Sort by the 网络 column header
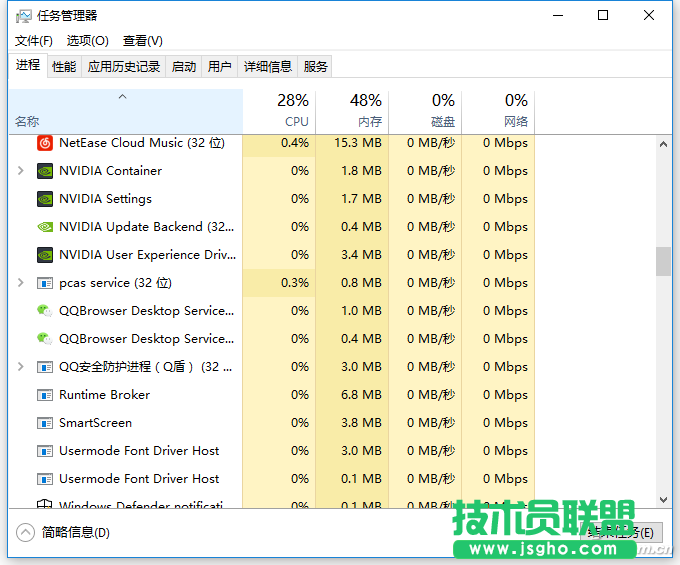 [498, 111]
